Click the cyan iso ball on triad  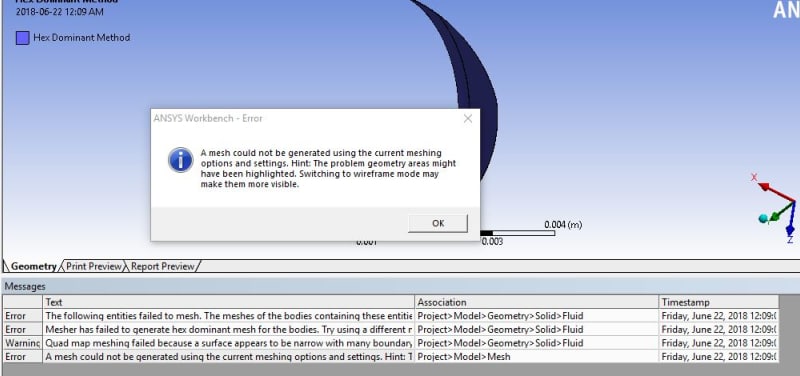pos(763,219)
